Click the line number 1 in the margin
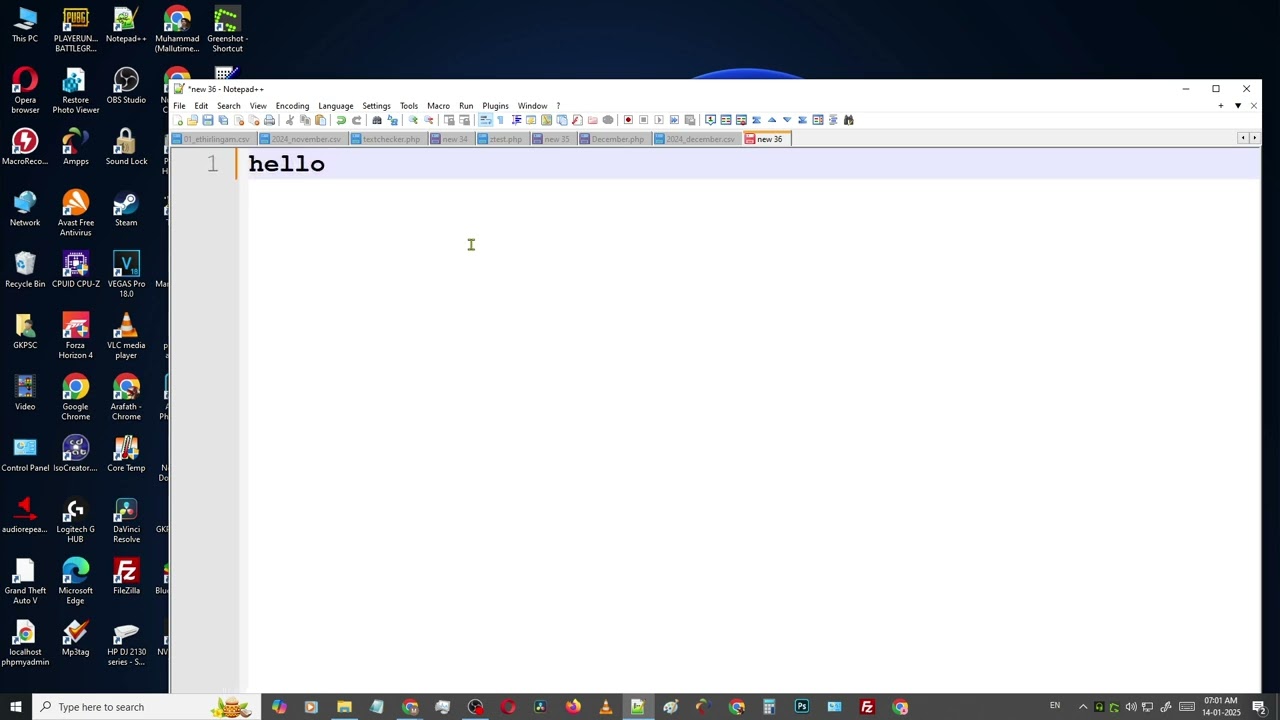Viewport: 1280px width, 720px height. point(212,164)
